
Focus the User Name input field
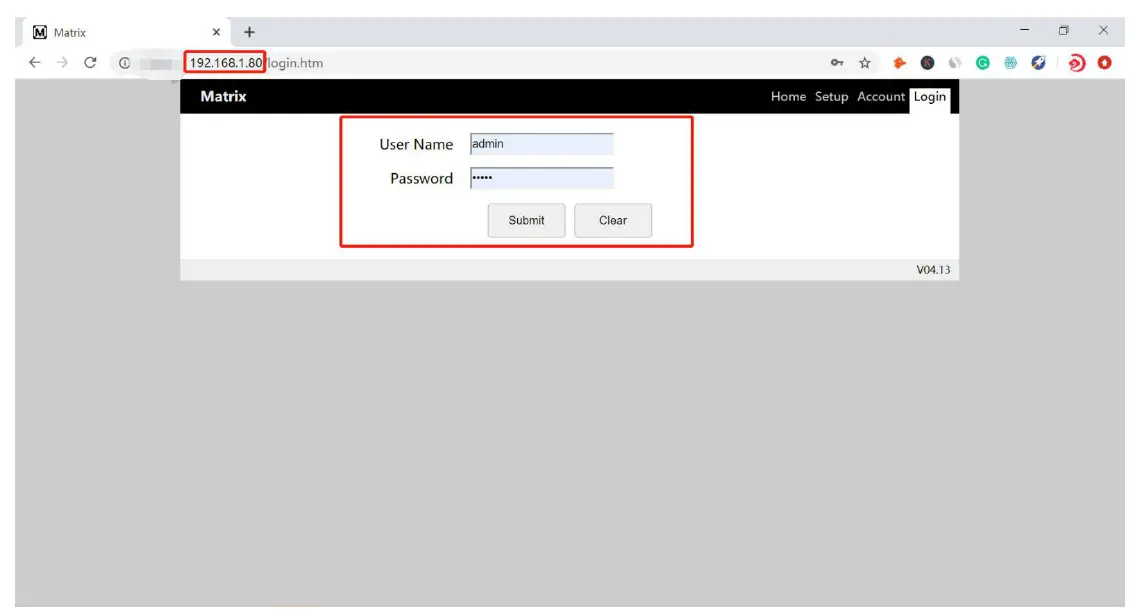coord(541,144)
